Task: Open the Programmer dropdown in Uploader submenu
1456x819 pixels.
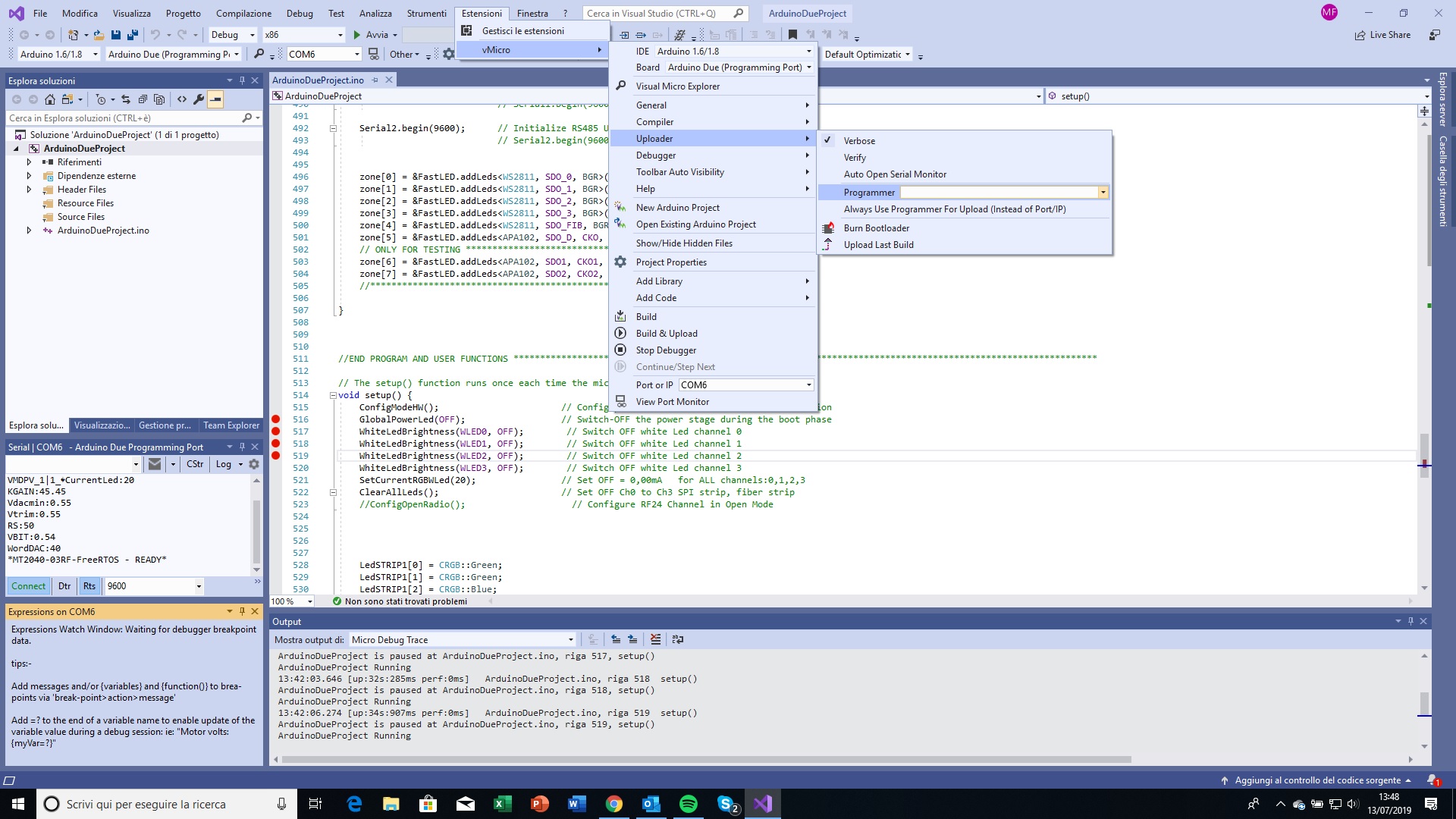Action: click(x=1103, y=193)
